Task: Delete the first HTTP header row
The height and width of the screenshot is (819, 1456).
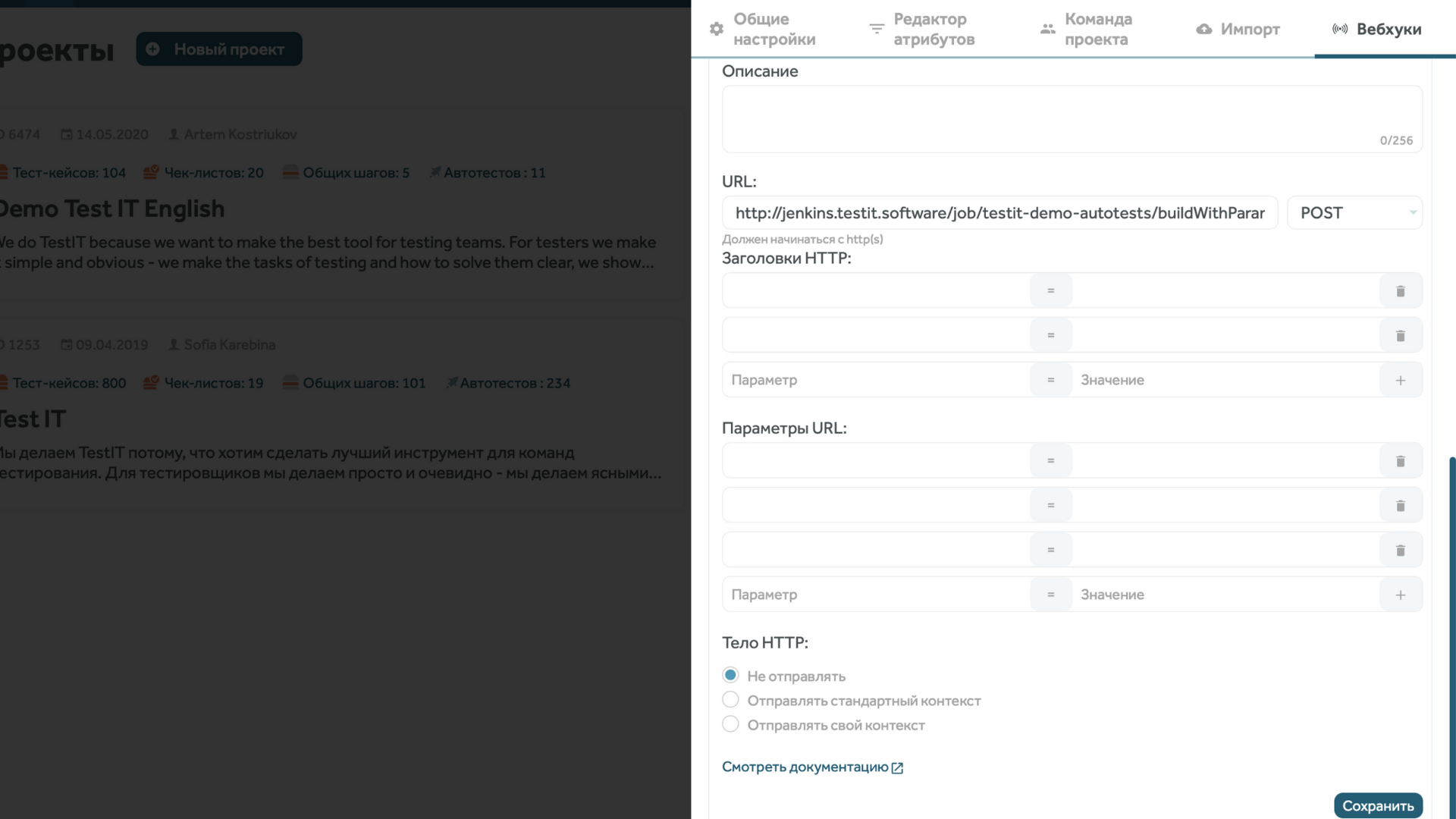Action: point(1400,291)
